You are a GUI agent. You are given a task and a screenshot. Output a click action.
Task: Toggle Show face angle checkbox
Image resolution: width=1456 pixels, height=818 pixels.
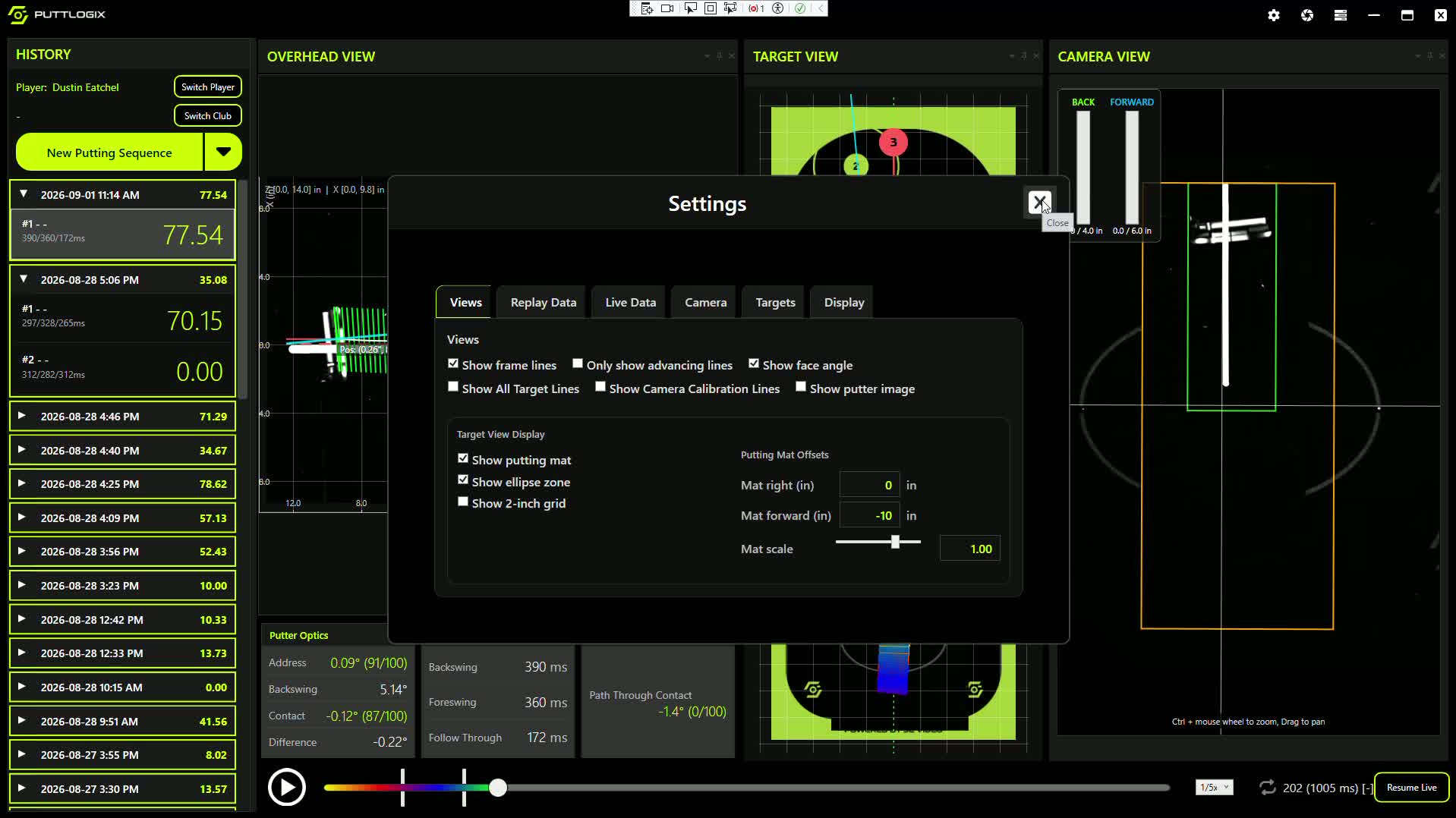point(754,364)
